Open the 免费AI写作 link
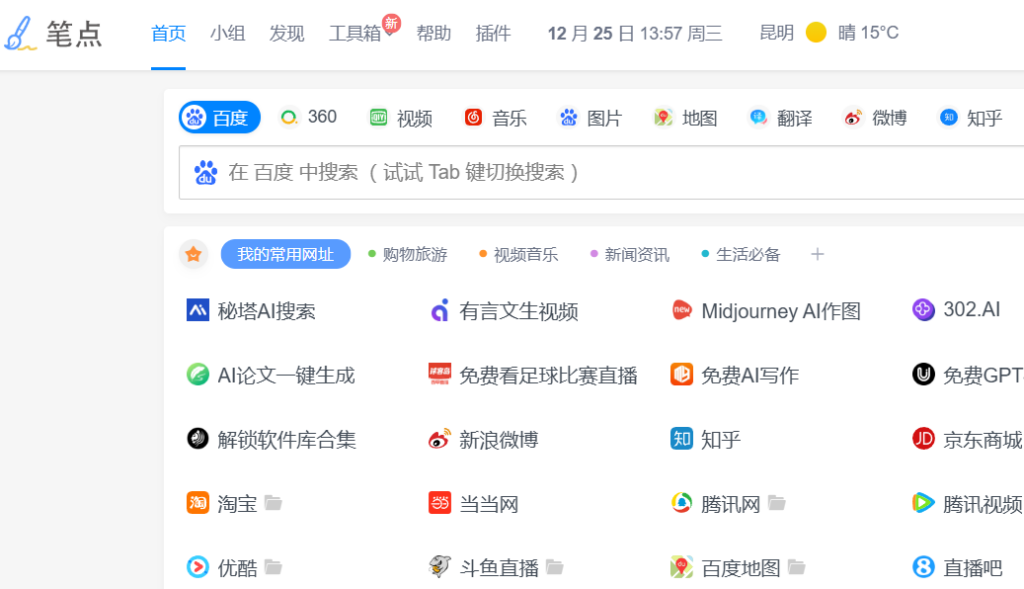This screenshot has width=1024, height=589. [735, 375]
